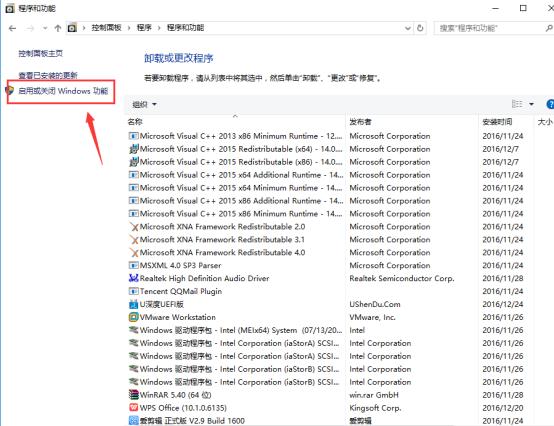Viewport: 554px width, 426px height.
Task: Sort by 安装时间 column header
Action: click(497, 122)
